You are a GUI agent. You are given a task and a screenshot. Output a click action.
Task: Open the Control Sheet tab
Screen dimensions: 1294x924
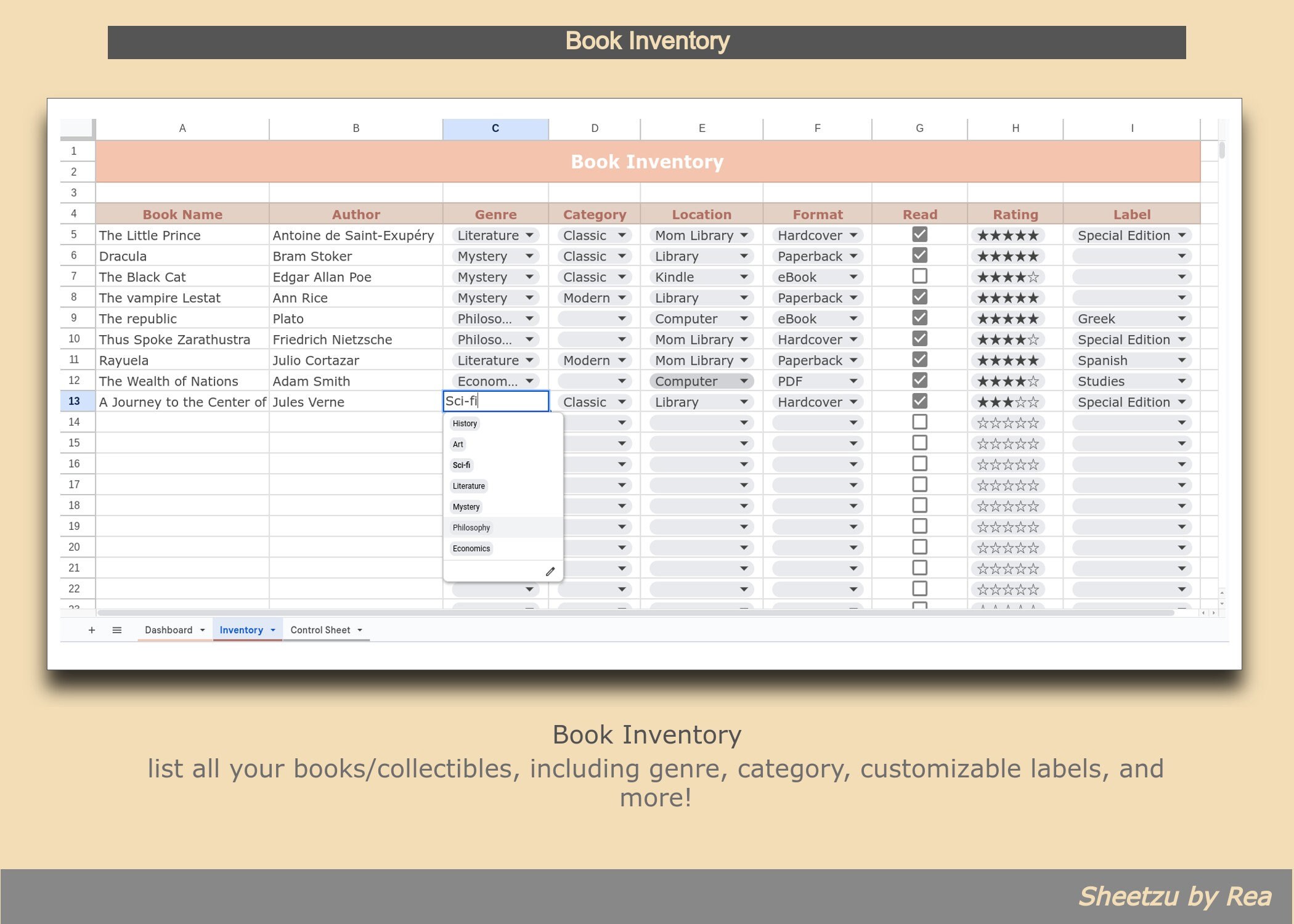321,630
